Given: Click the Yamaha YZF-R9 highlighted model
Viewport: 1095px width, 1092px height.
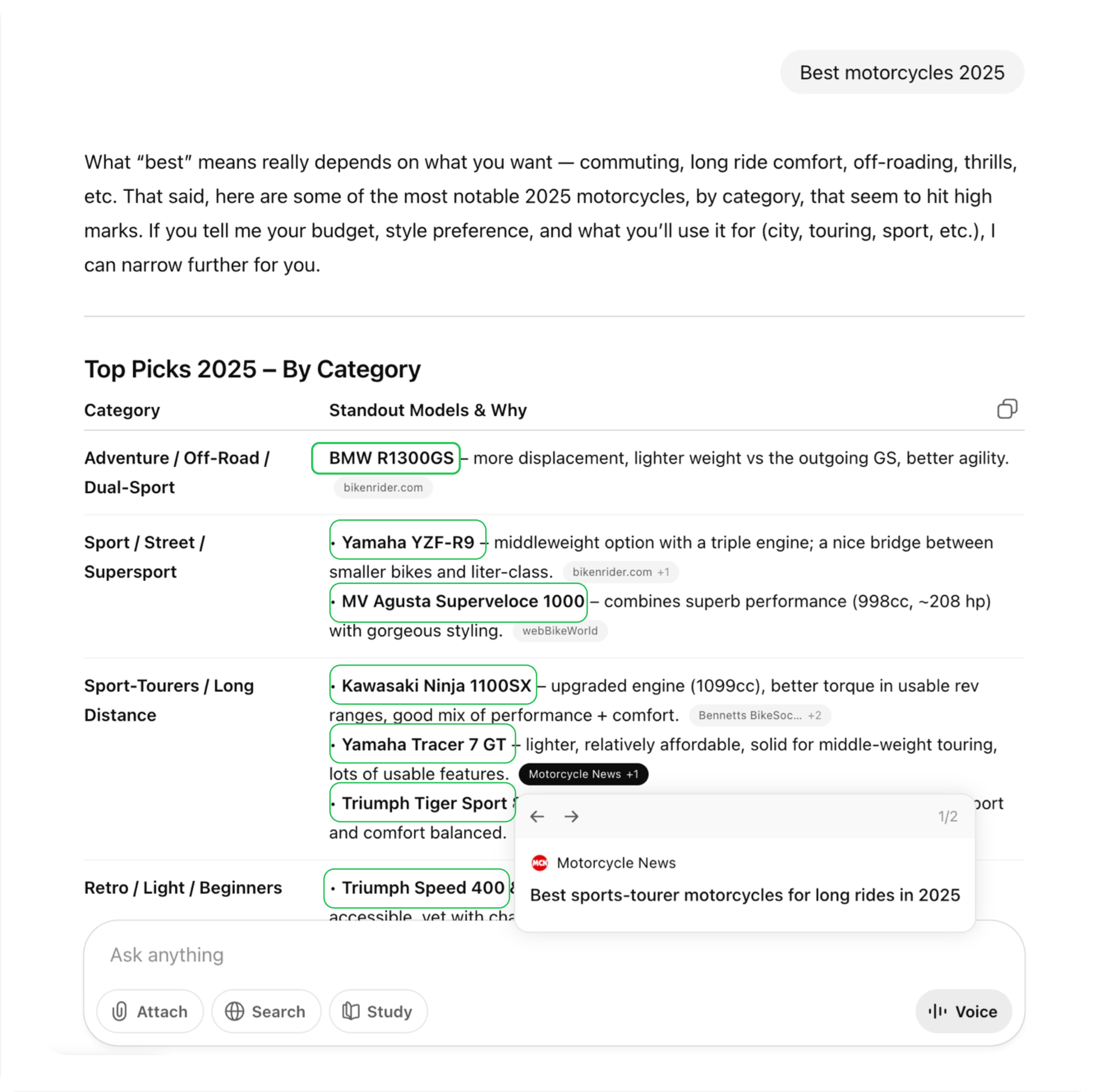Looking at the screenshot, I should point(408,542).
